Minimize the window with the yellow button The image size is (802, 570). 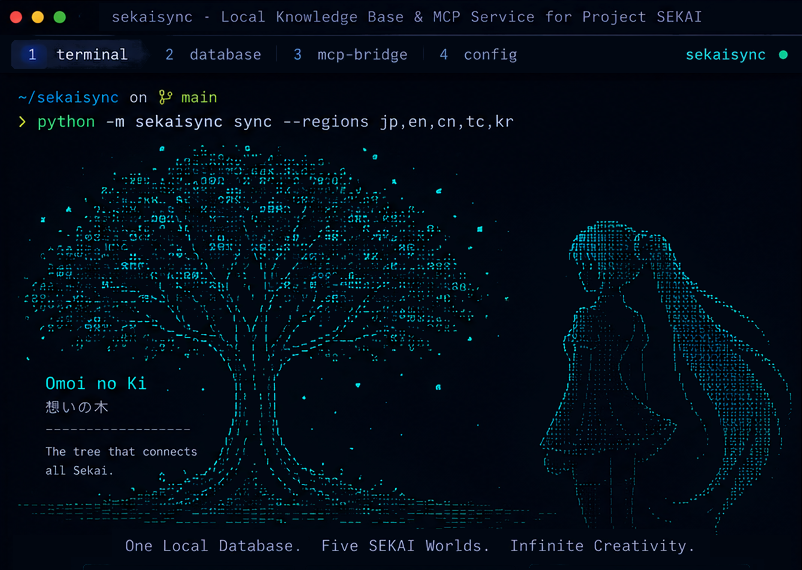pyautogui.click(x=38, y=17)
